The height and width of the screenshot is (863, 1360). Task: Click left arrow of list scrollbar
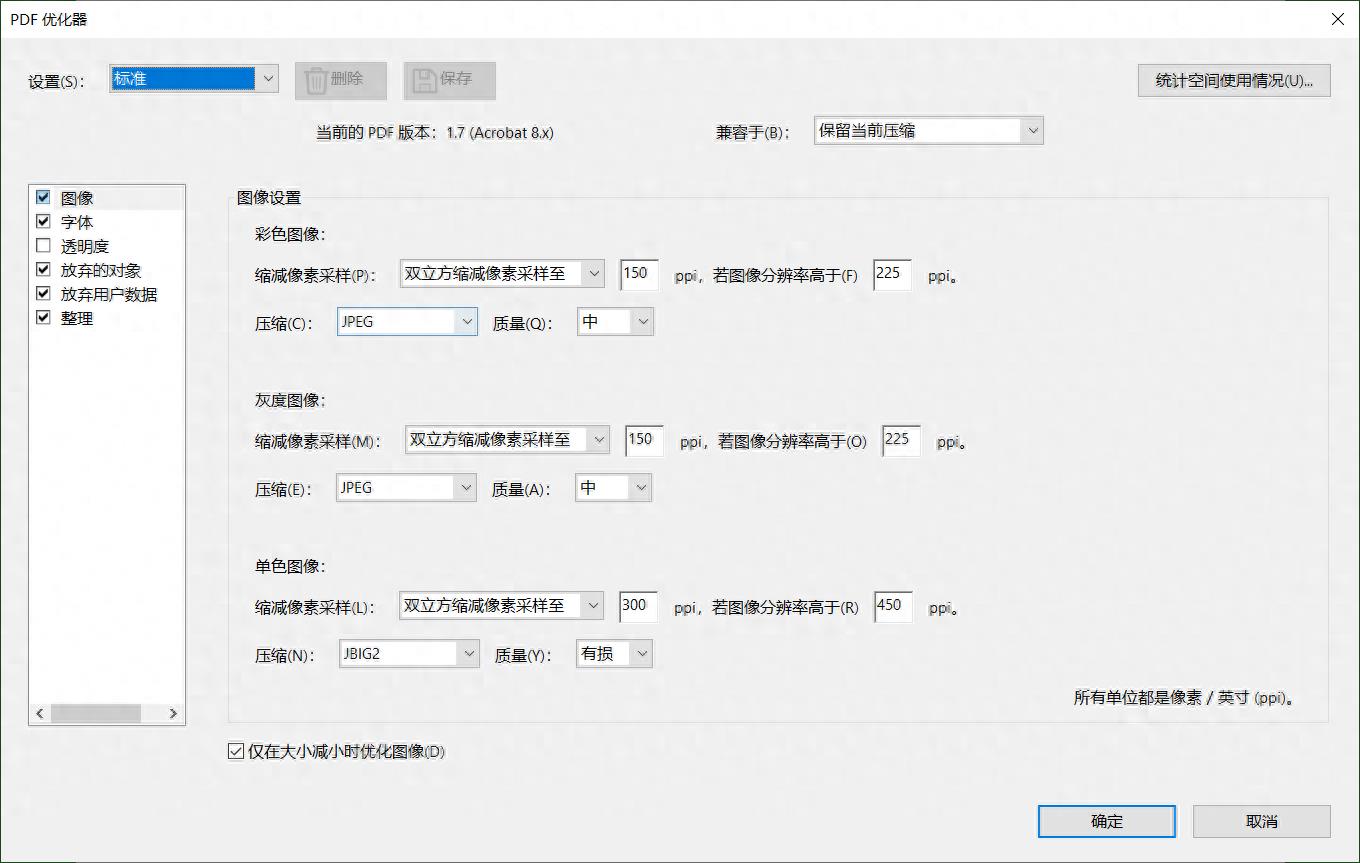tap(40, 713)
